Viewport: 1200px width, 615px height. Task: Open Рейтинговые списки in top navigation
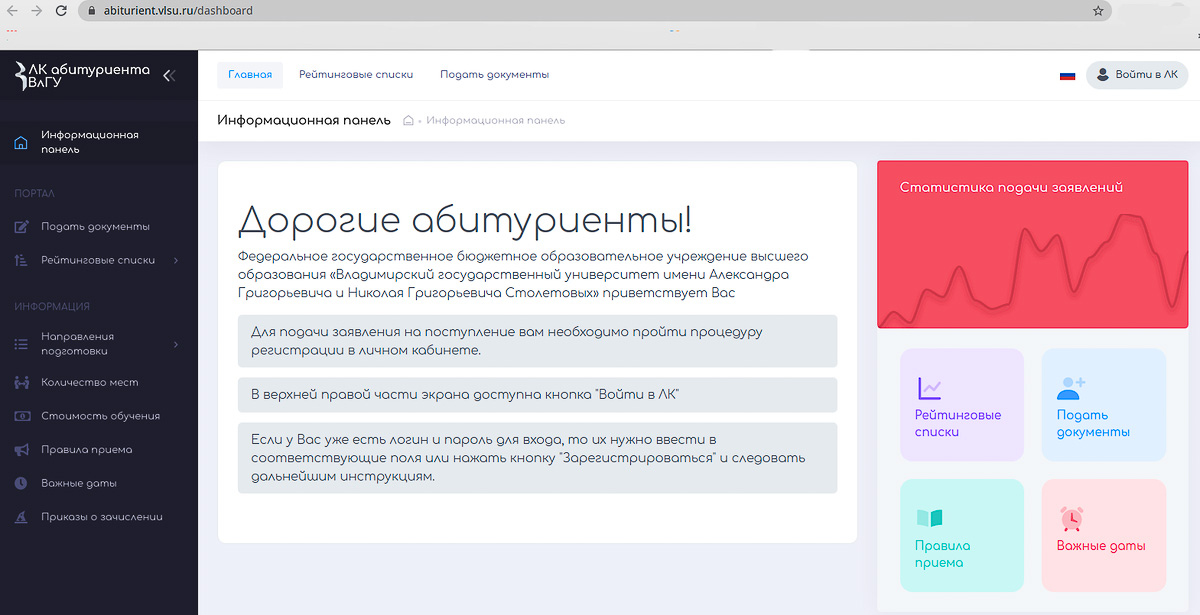[356, 75]
